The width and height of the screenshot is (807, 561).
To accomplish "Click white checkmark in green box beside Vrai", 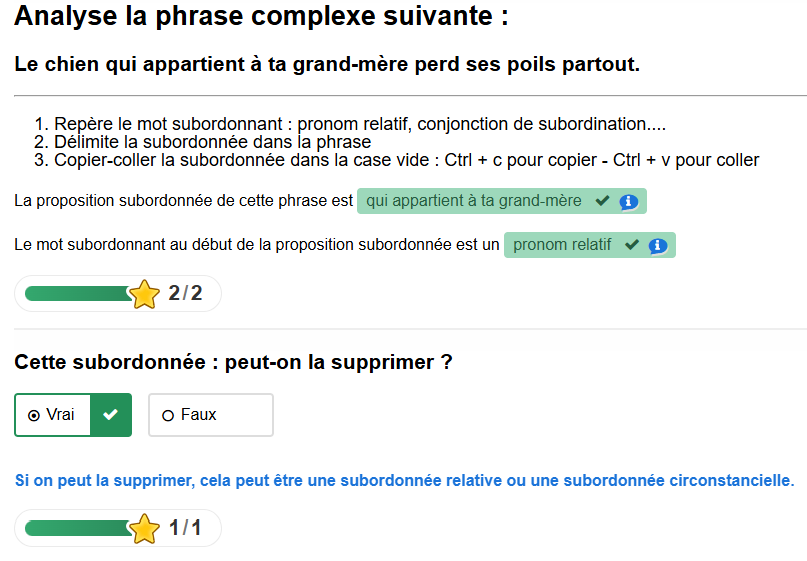I will 111,415.
